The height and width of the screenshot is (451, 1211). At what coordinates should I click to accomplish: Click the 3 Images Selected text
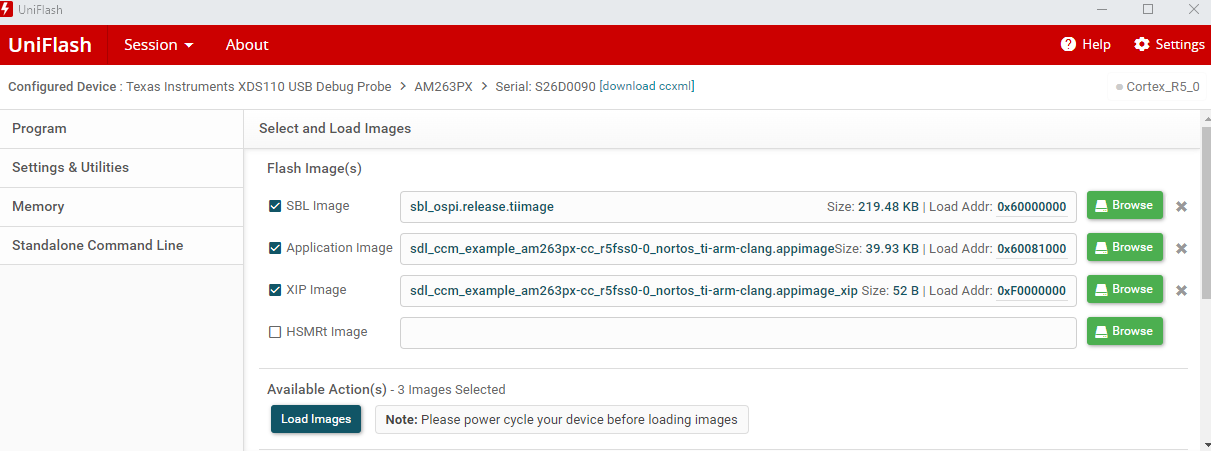[451, 390]
